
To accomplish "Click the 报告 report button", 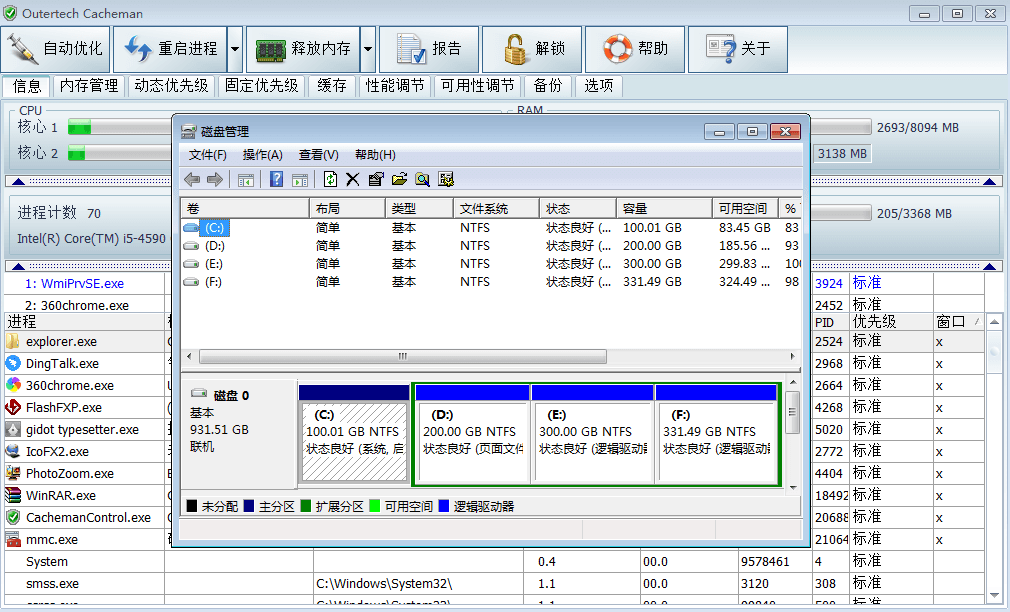I will tap(428, 49).
